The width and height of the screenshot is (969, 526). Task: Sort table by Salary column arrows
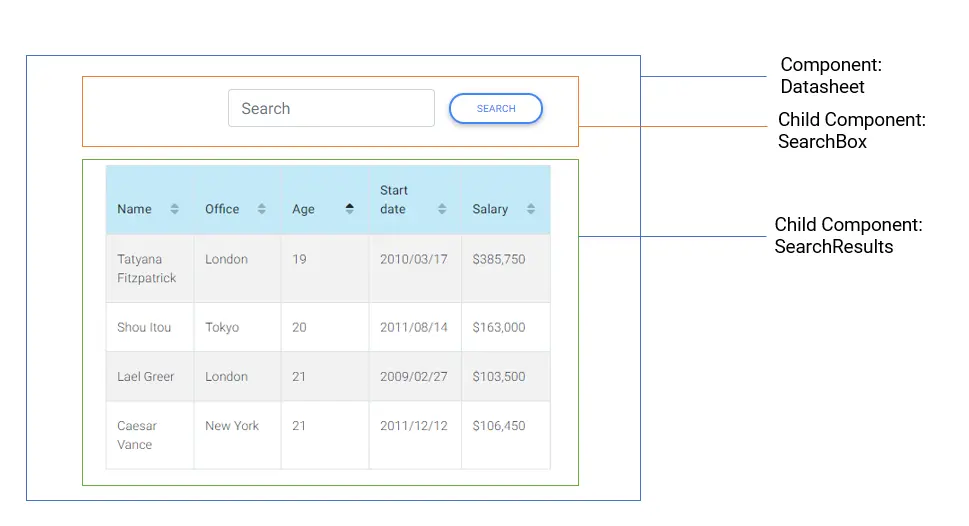(x=531, y=209)
